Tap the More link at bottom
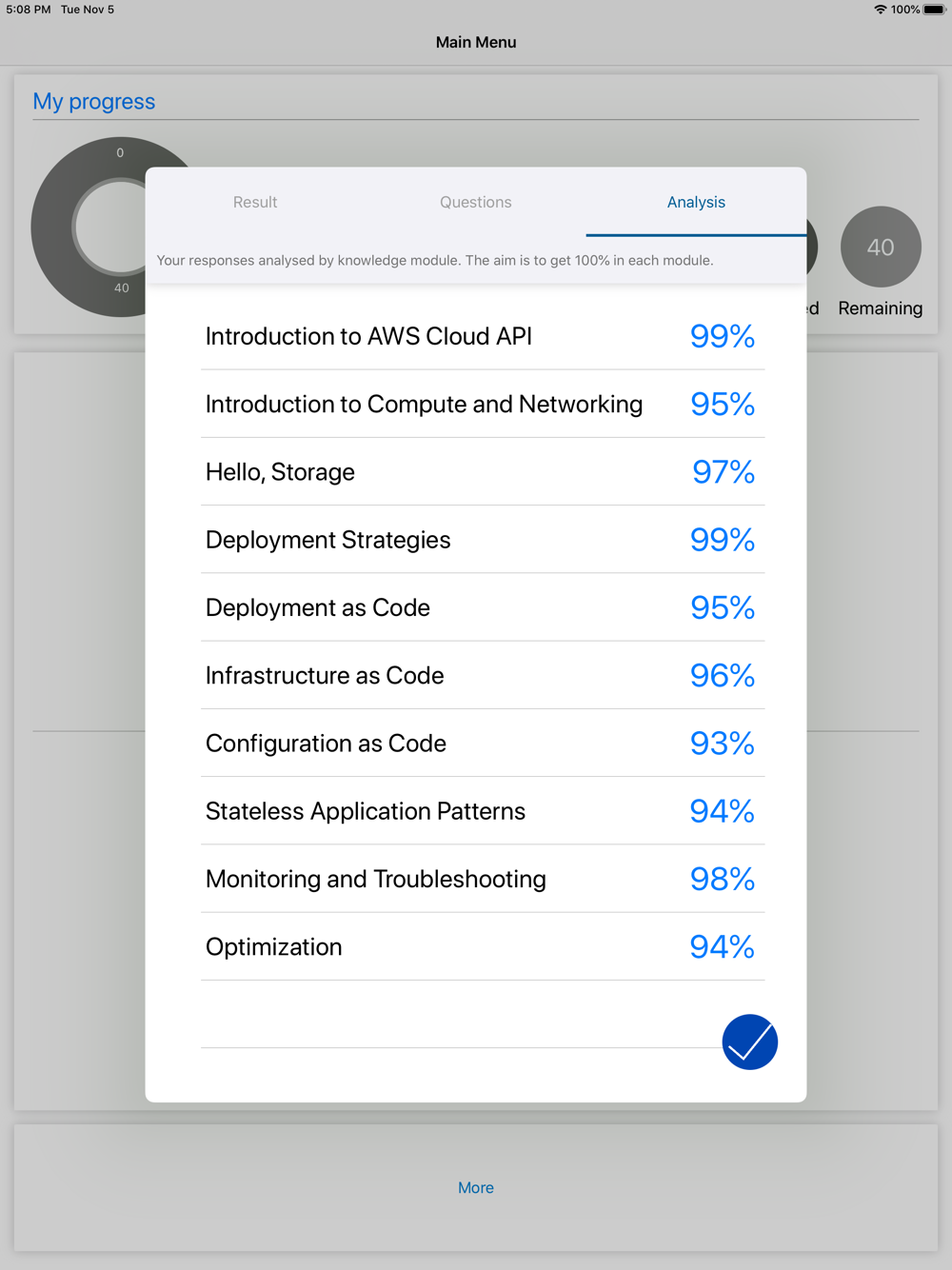This screenshot has height=1270, width=952. [476, 1187]
